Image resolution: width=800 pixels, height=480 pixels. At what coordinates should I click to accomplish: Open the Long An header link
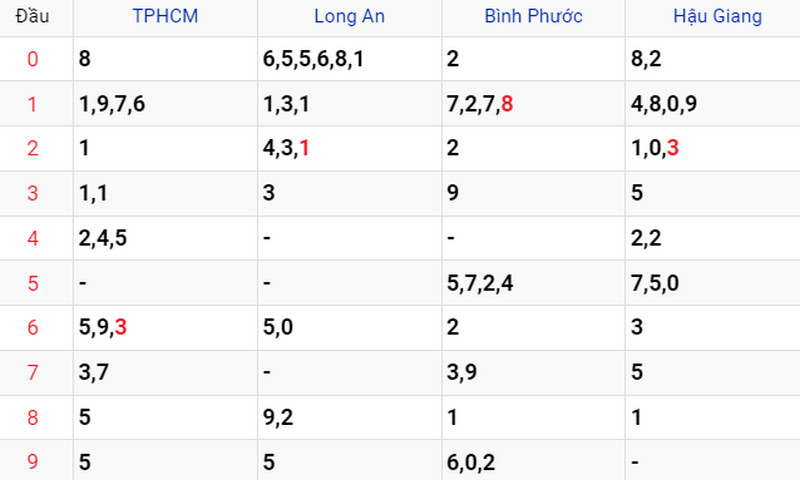click(349, 16)
